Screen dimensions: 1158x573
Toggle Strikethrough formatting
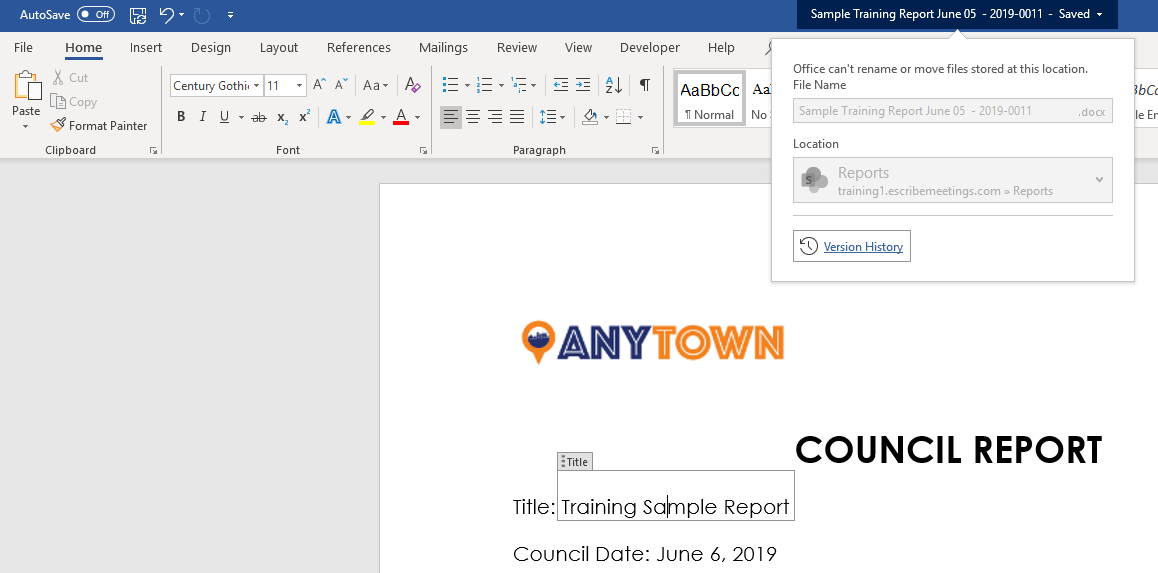point(258,117)
